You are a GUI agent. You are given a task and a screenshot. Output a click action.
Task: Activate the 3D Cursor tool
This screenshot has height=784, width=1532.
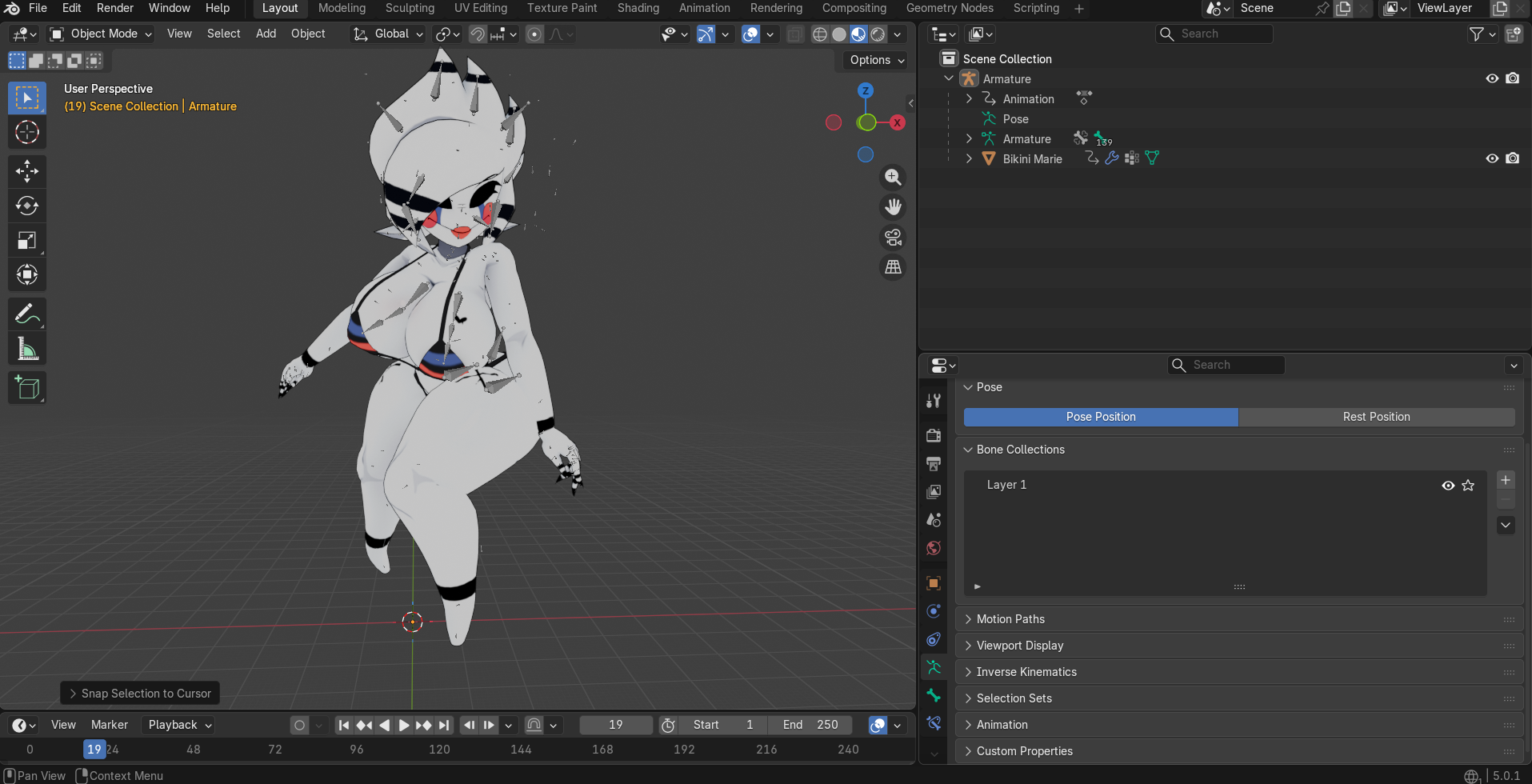27,132
